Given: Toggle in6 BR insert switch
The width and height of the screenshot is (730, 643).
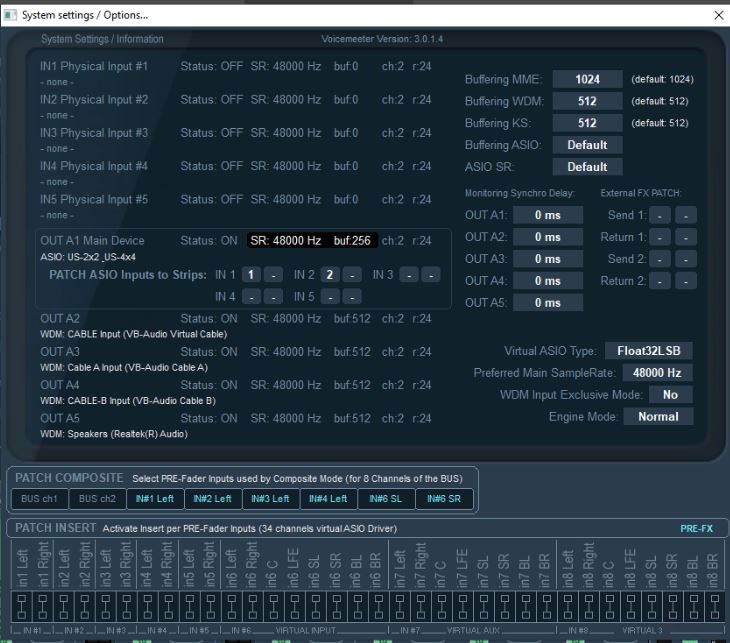Looking at the screenshot, I should tap(379, 606).
